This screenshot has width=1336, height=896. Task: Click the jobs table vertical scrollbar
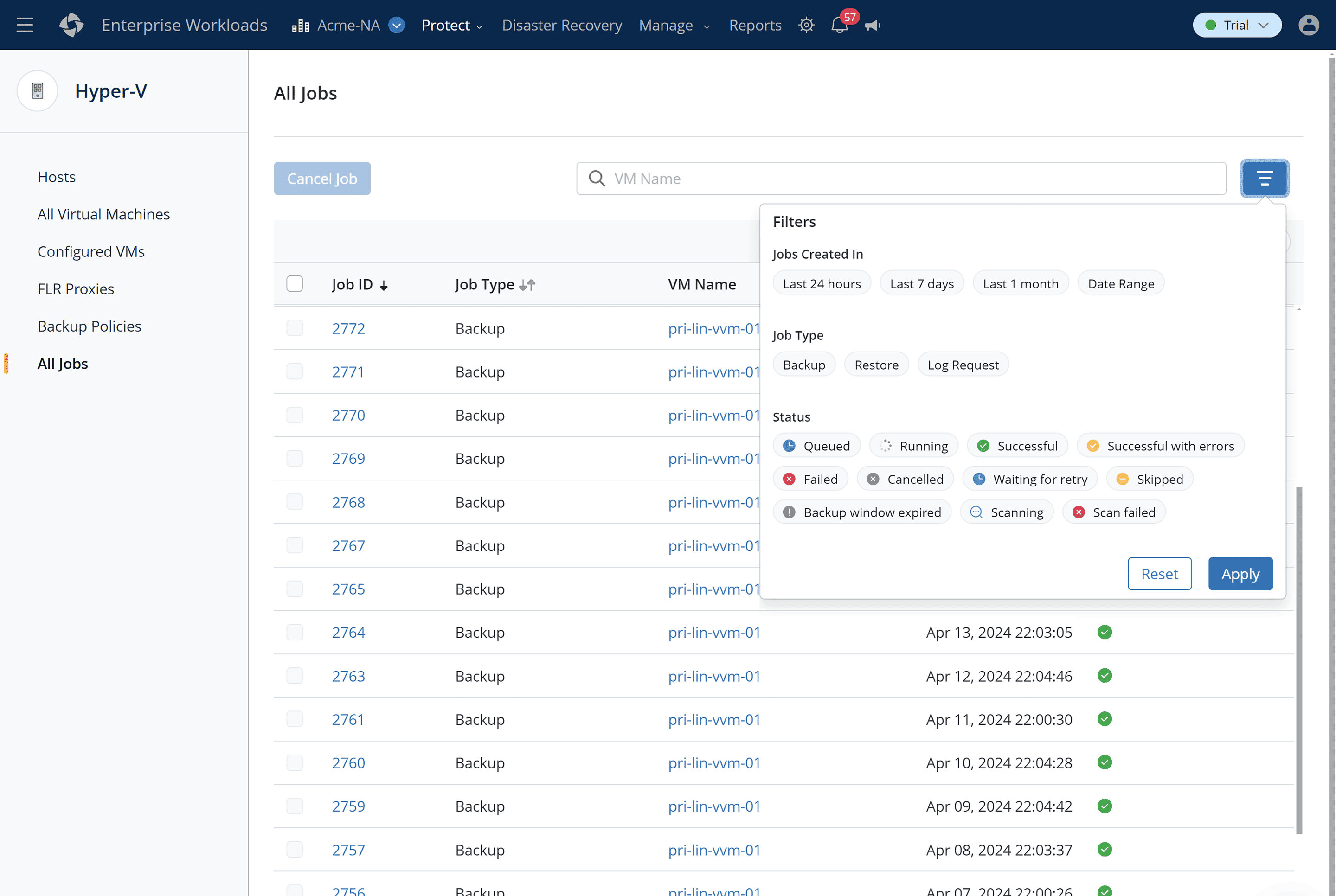point(1299,660)
